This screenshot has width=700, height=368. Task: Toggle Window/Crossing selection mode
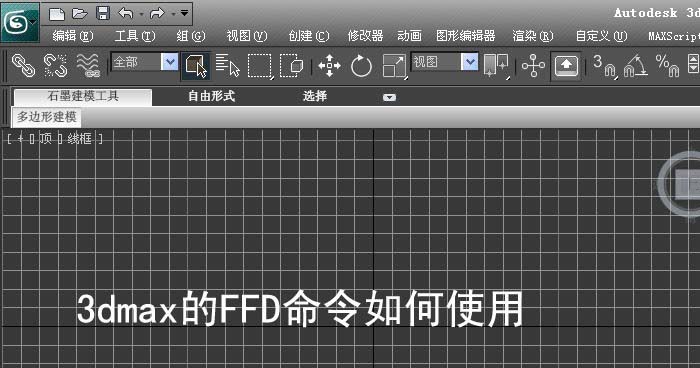pyautogui.click(x=291, y=66)
